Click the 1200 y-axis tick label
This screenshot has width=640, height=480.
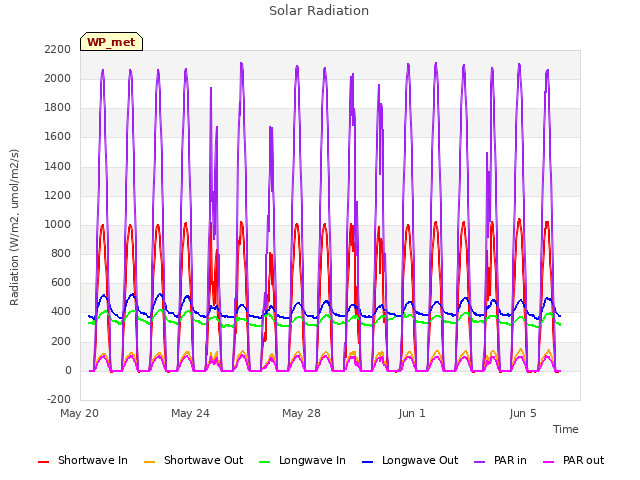click(x=58, y=196)
